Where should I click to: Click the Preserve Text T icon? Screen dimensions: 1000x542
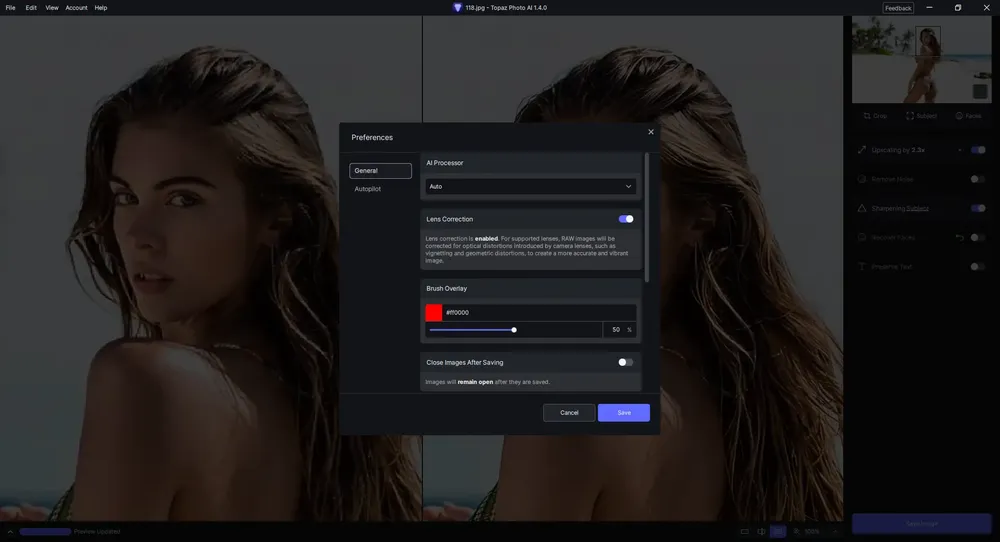[x=862, y=267]
